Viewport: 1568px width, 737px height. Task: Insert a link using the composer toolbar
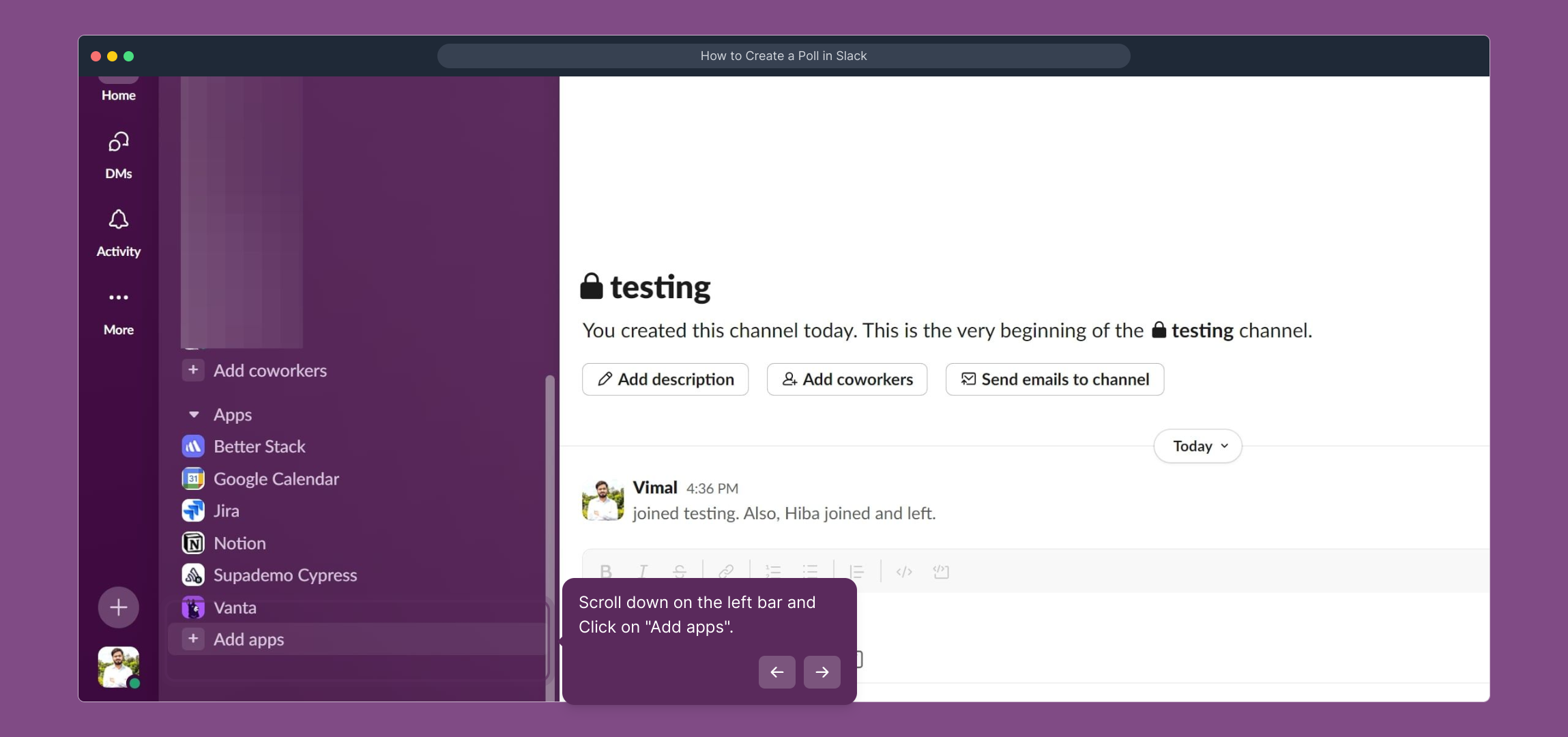[727, 572]
